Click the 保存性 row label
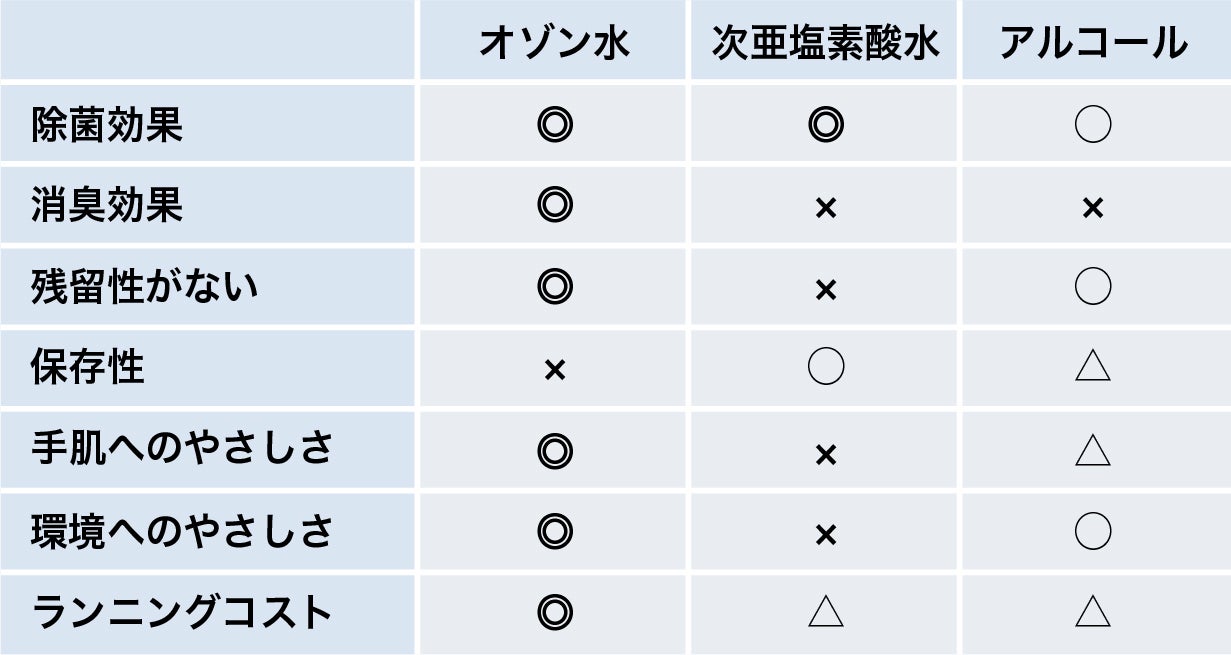Screen dimensions: 1231x655 [88, 368]
